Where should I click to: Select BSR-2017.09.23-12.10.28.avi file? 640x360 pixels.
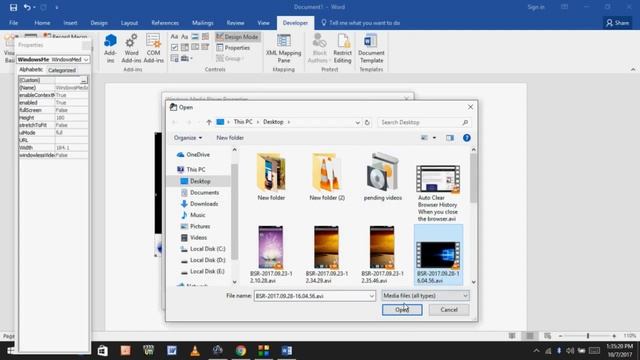click(271, 254)
